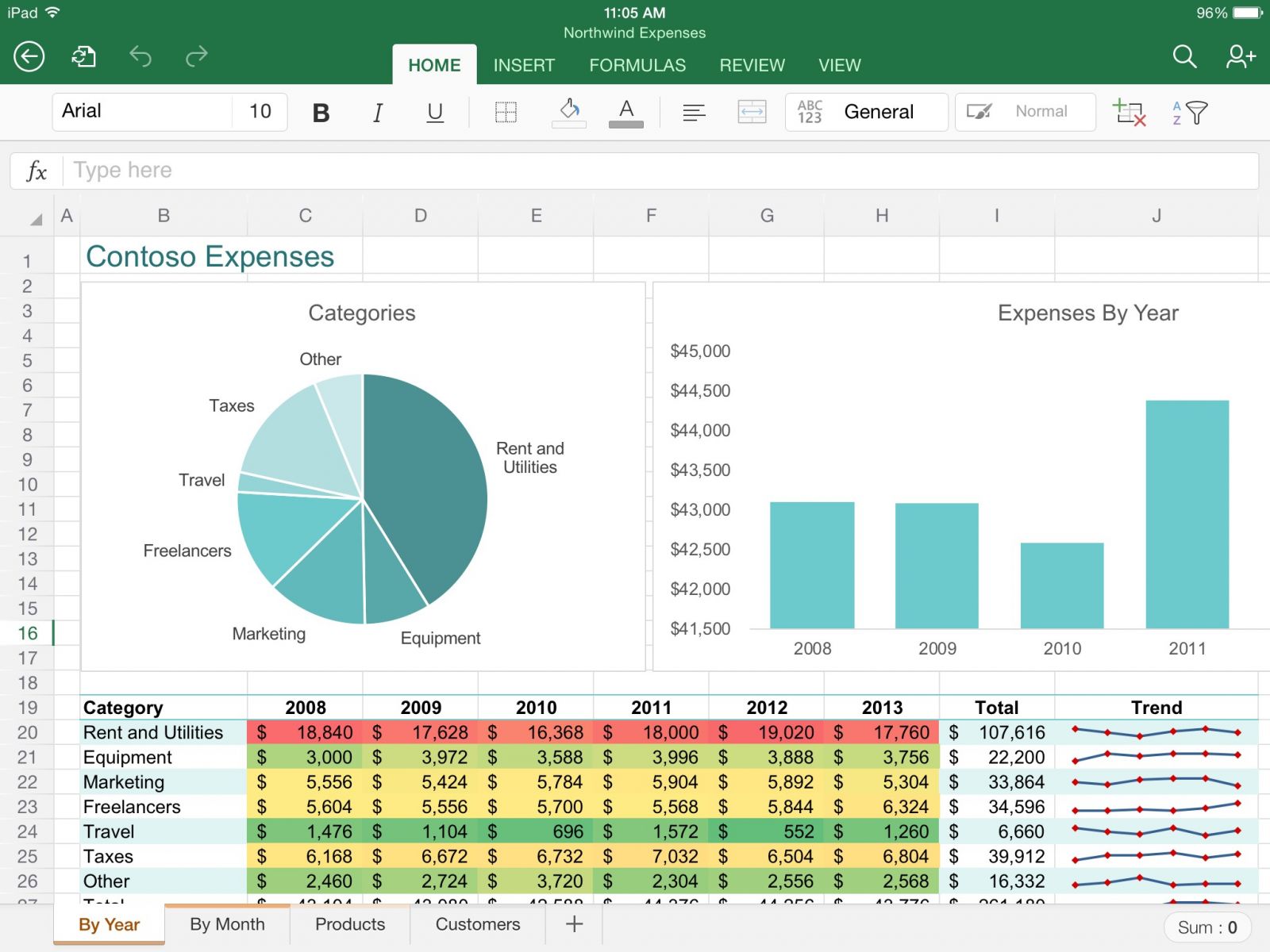Select column C header
The height and width of the screenshot is (952, 1270).
[305, 216]
